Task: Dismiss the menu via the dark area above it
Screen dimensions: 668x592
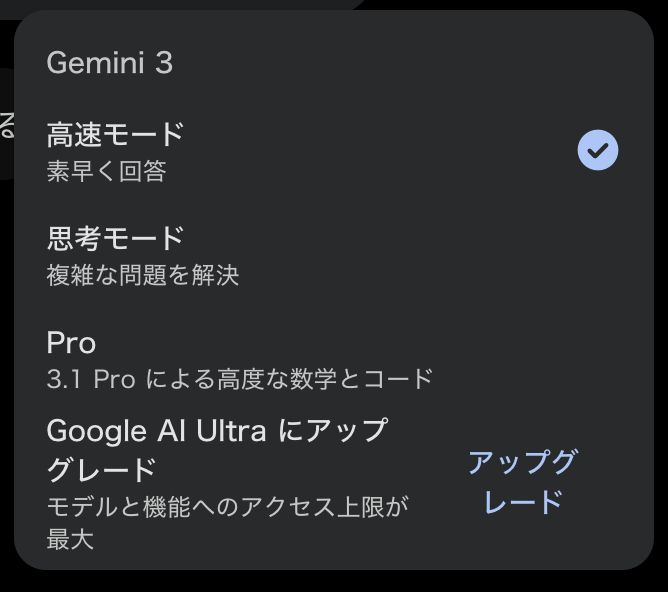Action: (x=520, y=4)
